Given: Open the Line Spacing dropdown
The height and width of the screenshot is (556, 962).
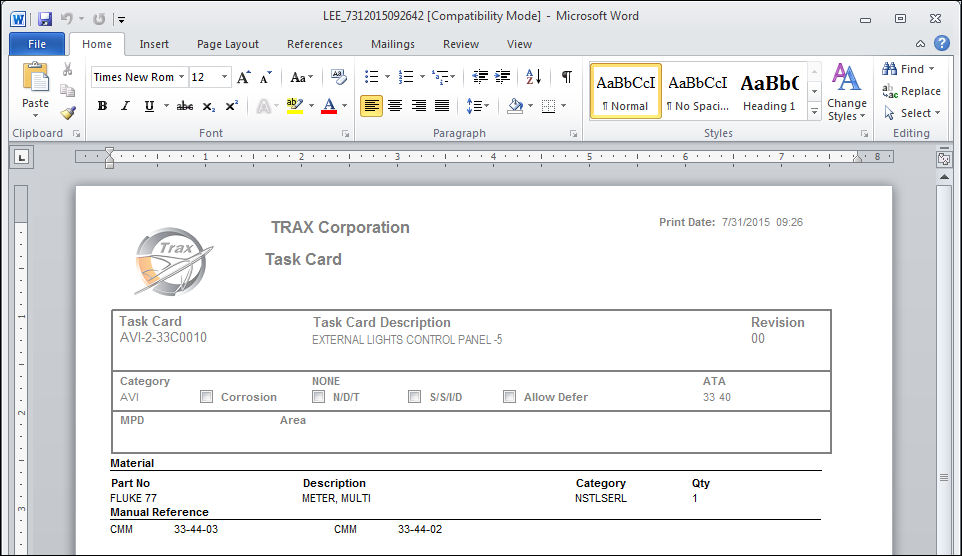Looking at the screenshot, I should coord(477,106).
